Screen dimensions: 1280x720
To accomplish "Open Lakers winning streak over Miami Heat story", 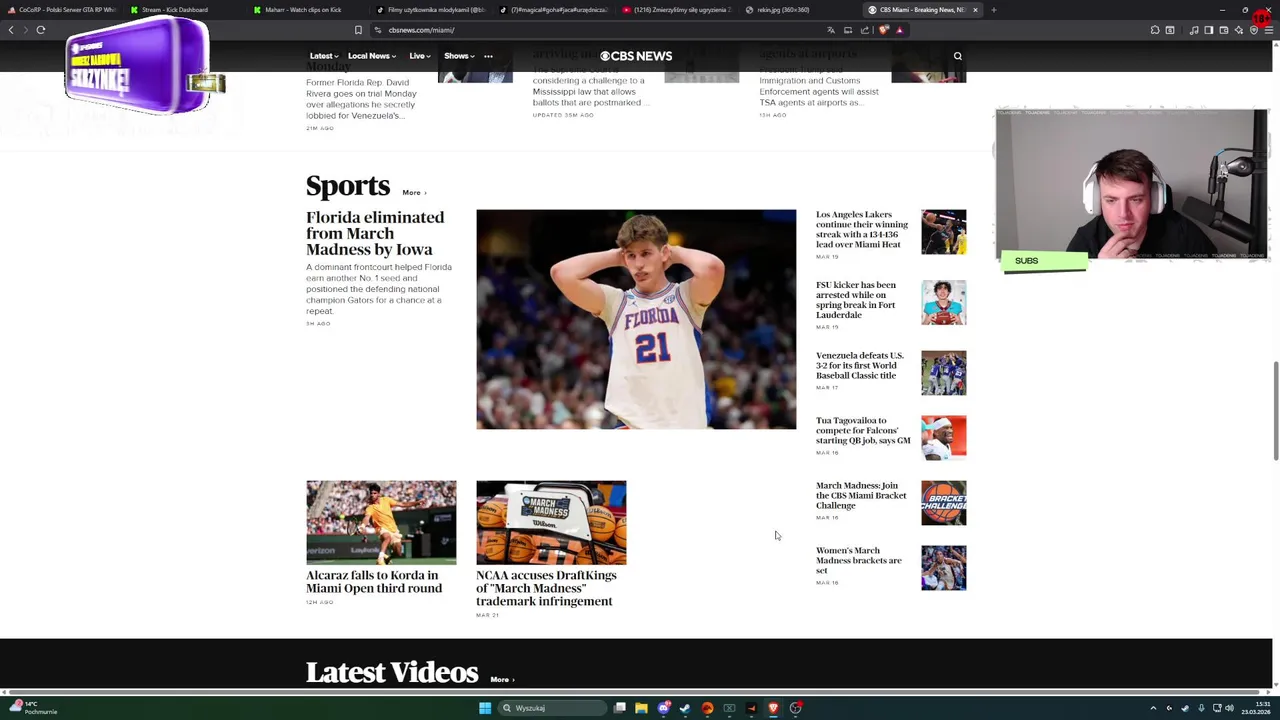I will click(862, 229).
